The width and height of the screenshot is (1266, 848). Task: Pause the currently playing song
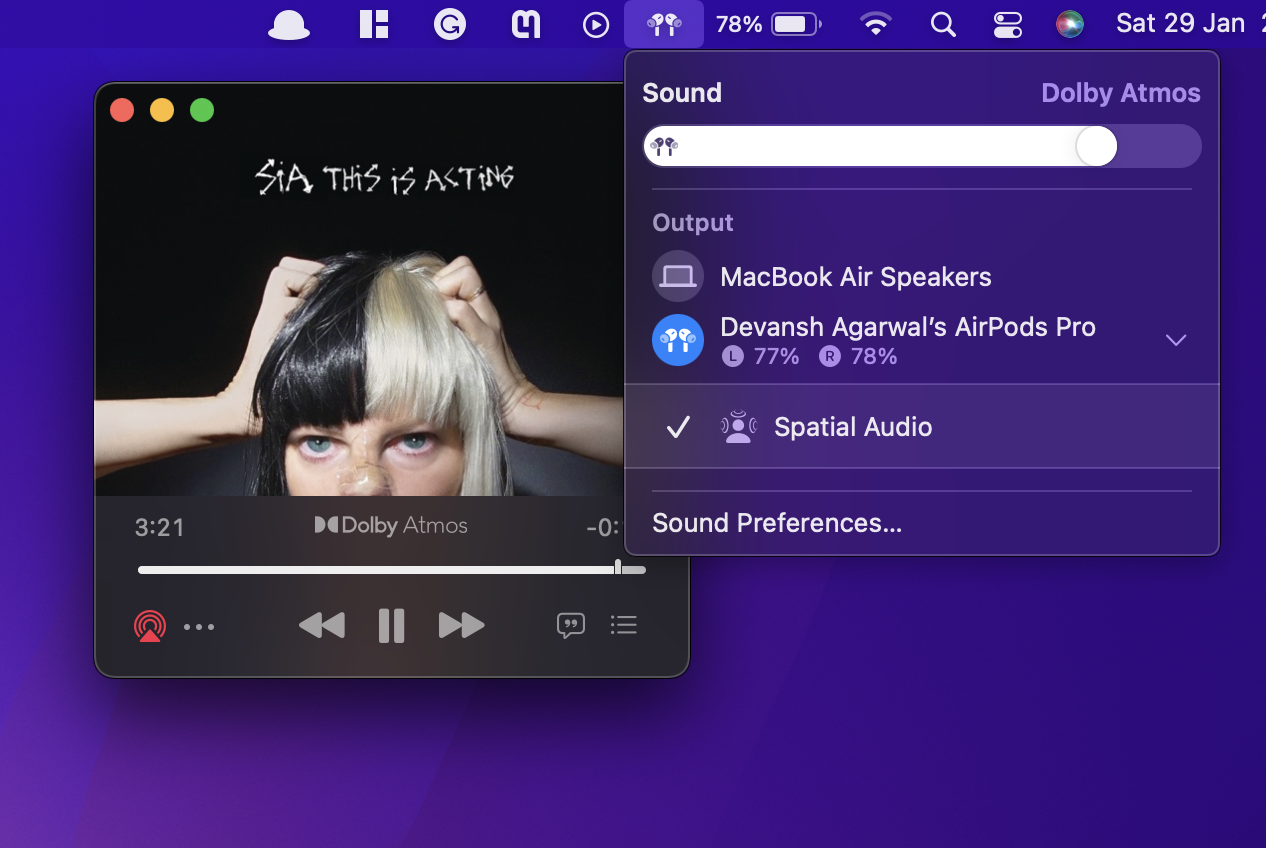[391, 626]
